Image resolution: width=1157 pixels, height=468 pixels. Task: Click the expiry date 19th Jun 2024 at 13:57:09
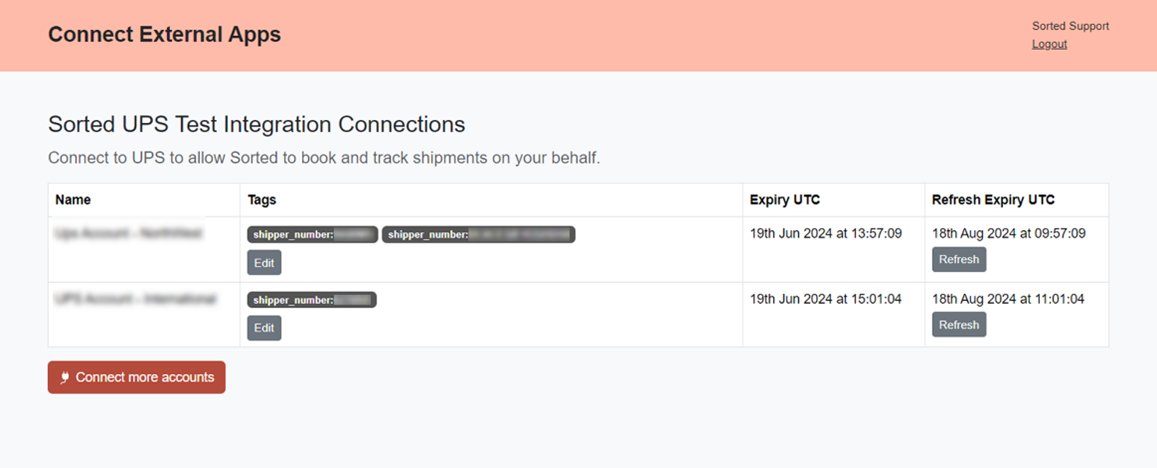tap(826, 233)
